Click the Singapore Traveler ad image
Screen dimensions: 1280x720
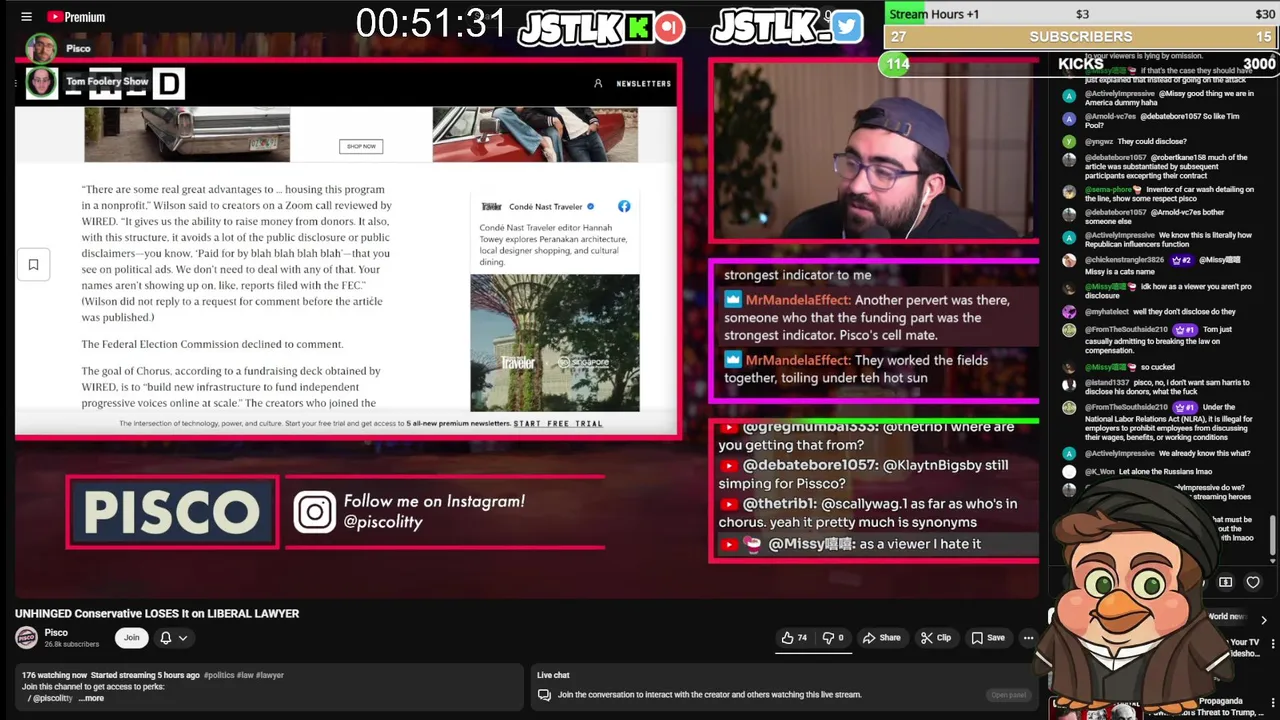[555, 343]
